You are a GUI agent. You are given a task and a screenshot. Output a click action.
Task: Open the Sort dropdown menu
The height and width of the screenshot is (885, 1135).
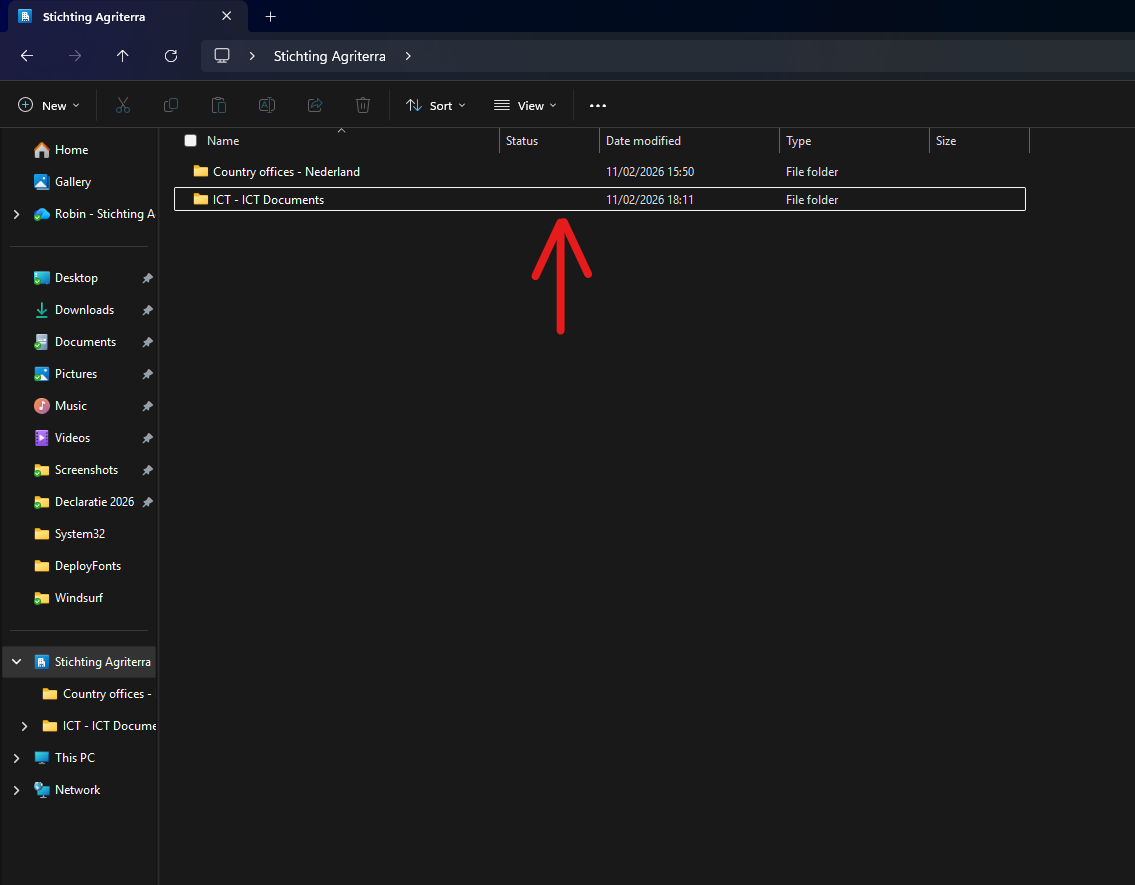tap(436, 106)
